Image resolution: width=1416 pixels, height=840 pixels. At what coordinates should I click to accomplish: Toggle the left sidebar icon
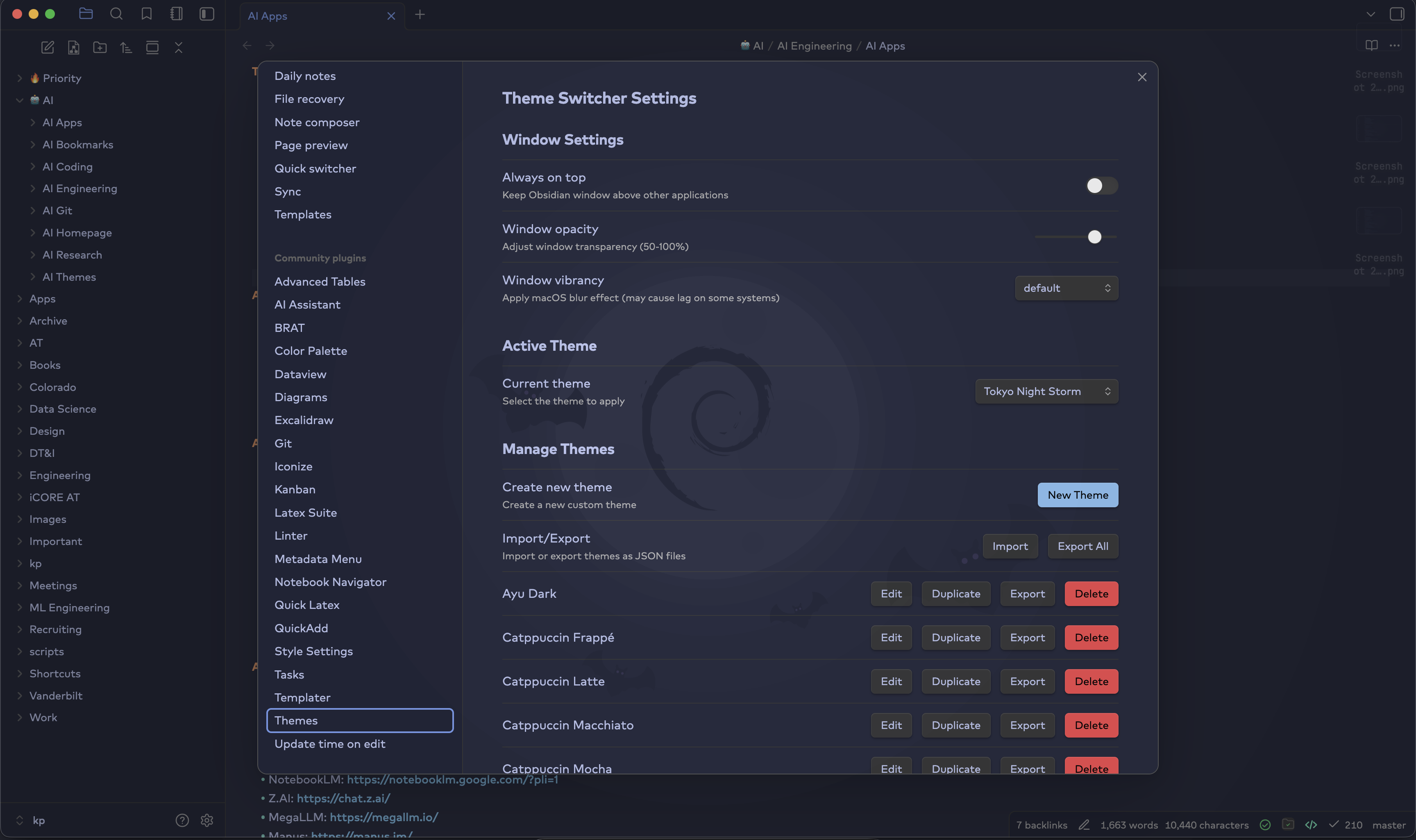click(206, 14)
